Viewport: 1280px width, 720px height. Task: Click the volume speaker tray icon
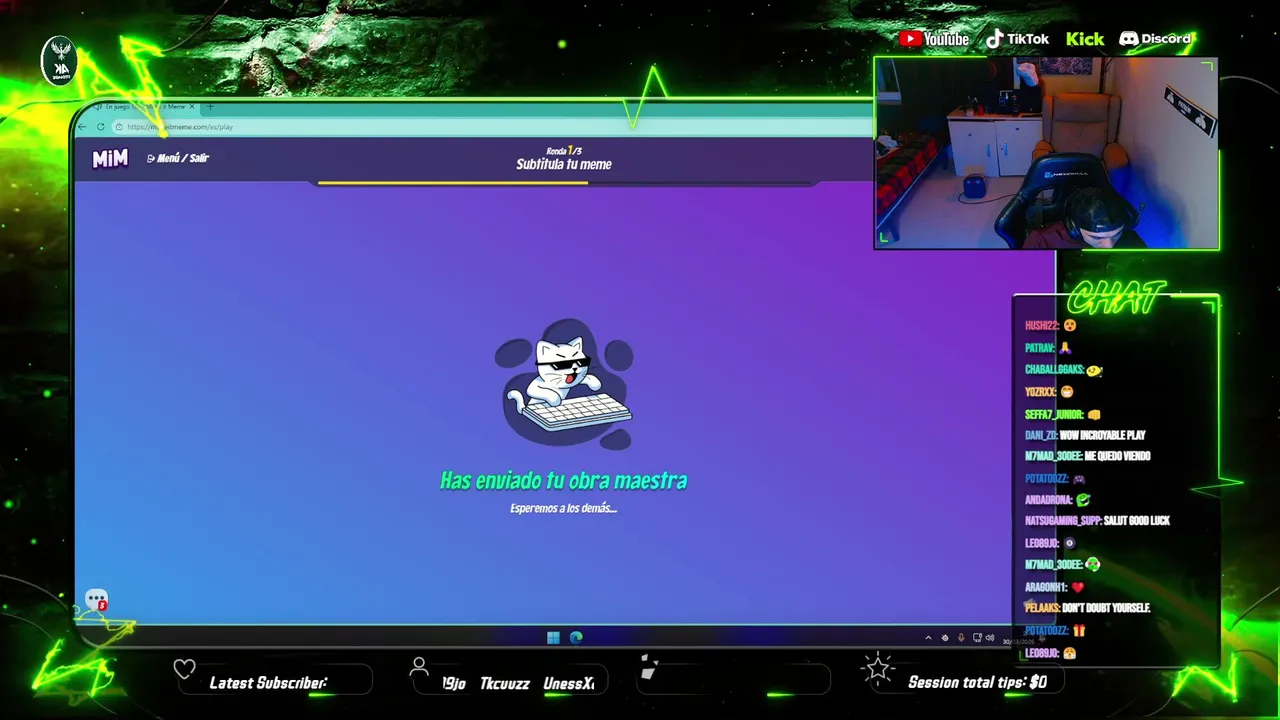pyautogui.click(x=990, y=638)
